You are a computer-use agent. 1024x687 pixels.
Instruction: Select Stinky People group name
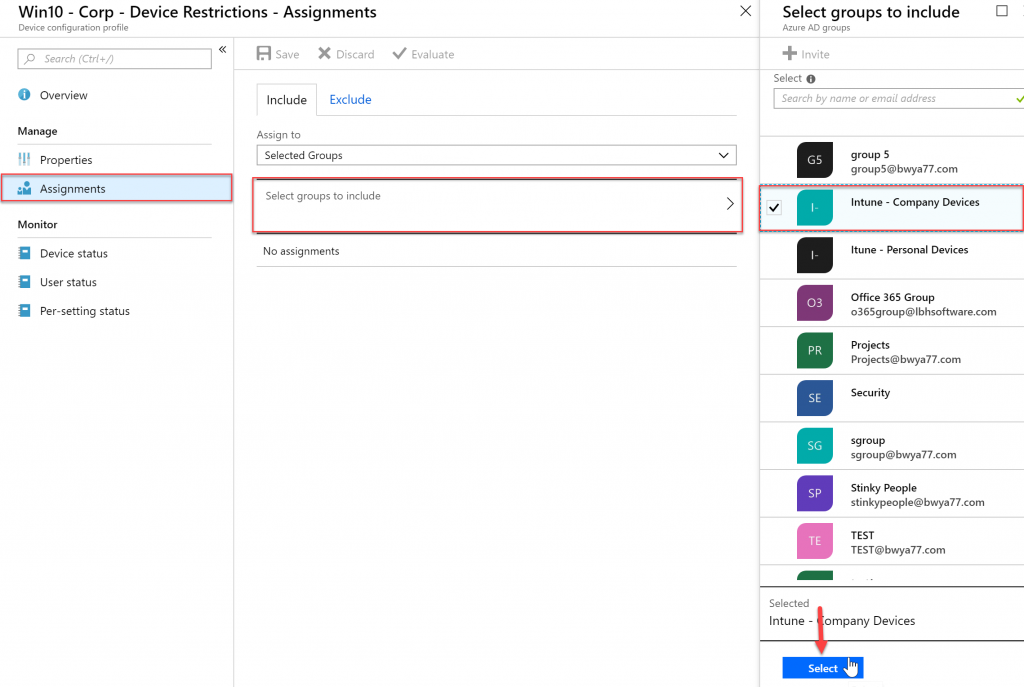tap(884, 488)
